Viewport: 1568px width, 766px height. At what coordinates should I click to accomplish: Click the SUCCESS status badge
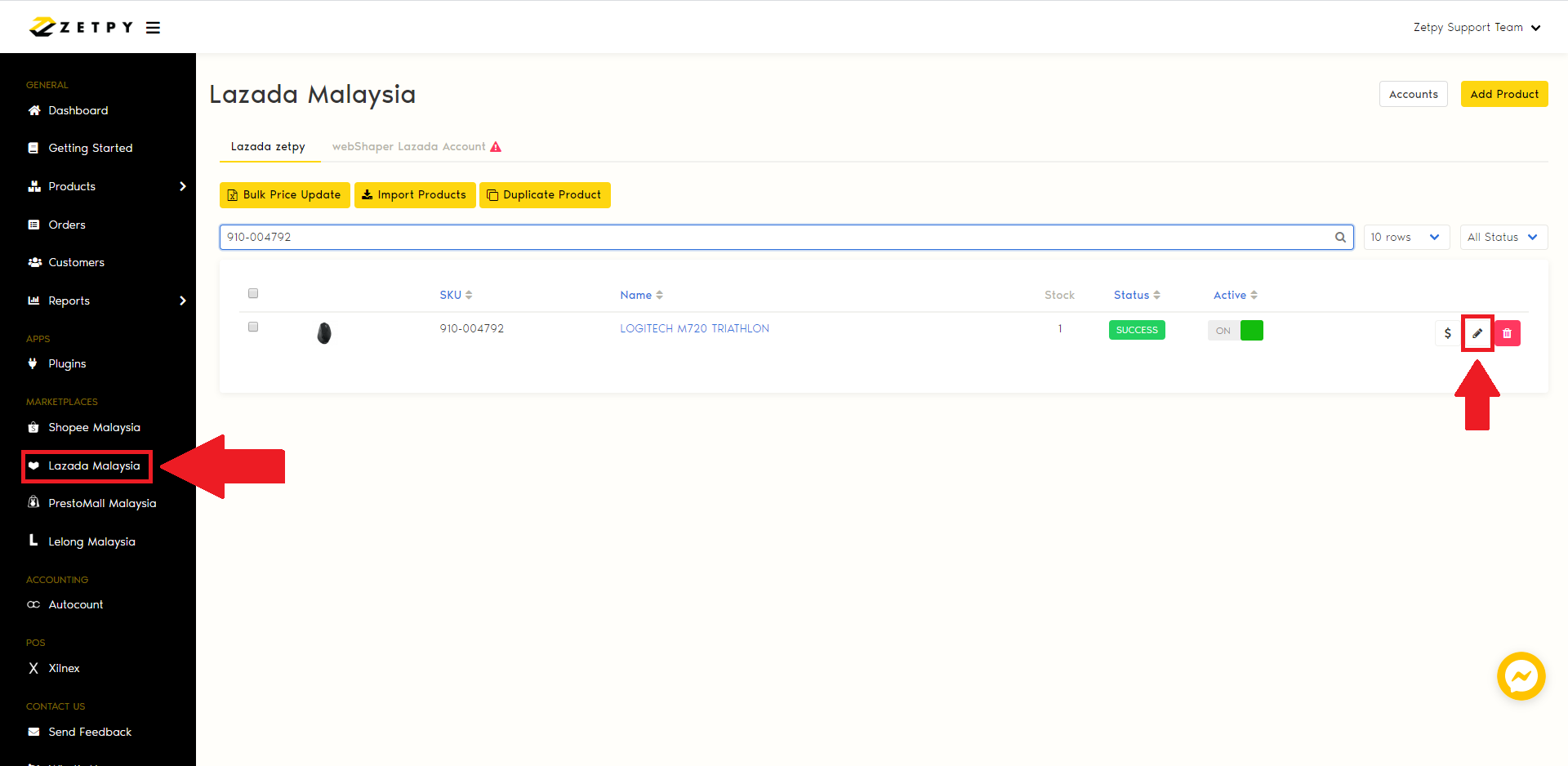(1137, 330)
